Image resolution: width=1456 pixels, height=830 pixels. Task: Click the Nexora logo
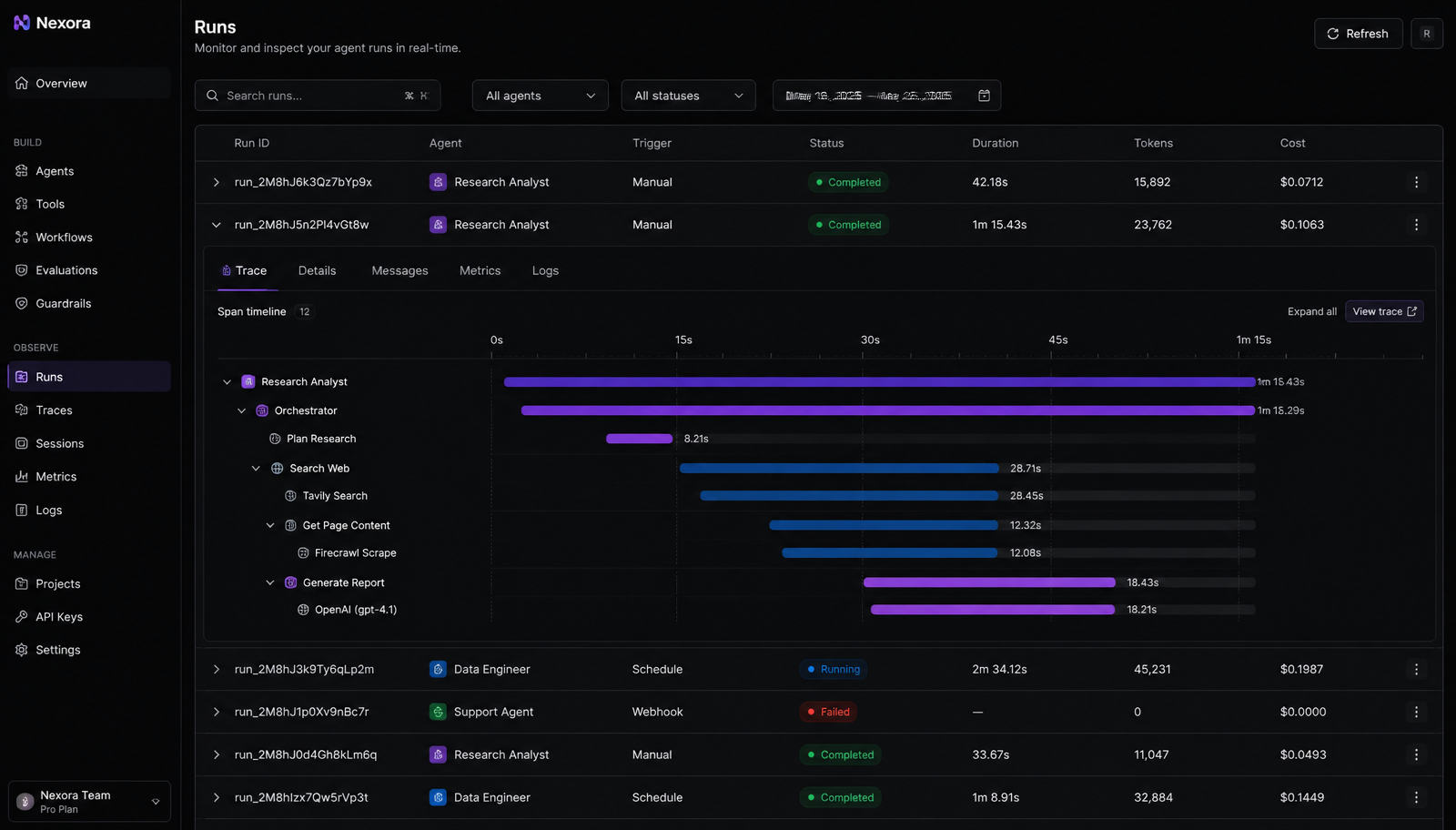(x=52, y=23)
